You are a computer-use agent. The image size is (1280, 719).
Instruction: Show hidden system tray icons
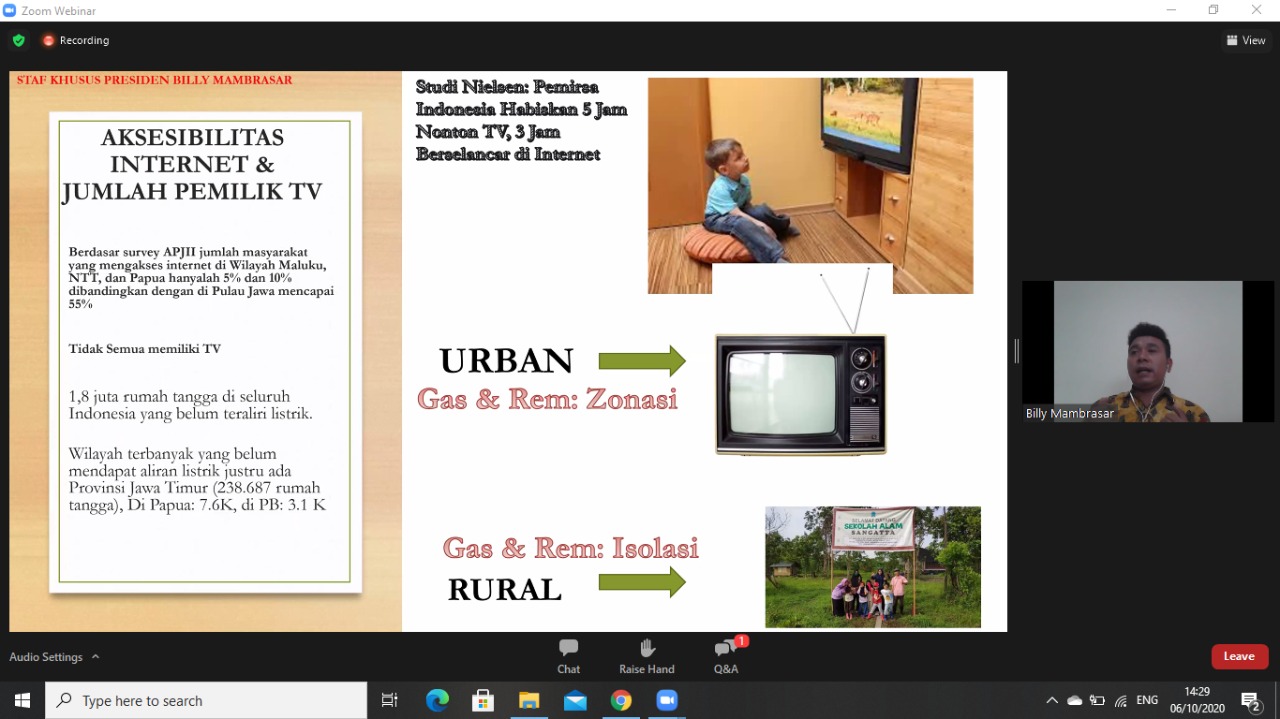[x=1052, y=701]
